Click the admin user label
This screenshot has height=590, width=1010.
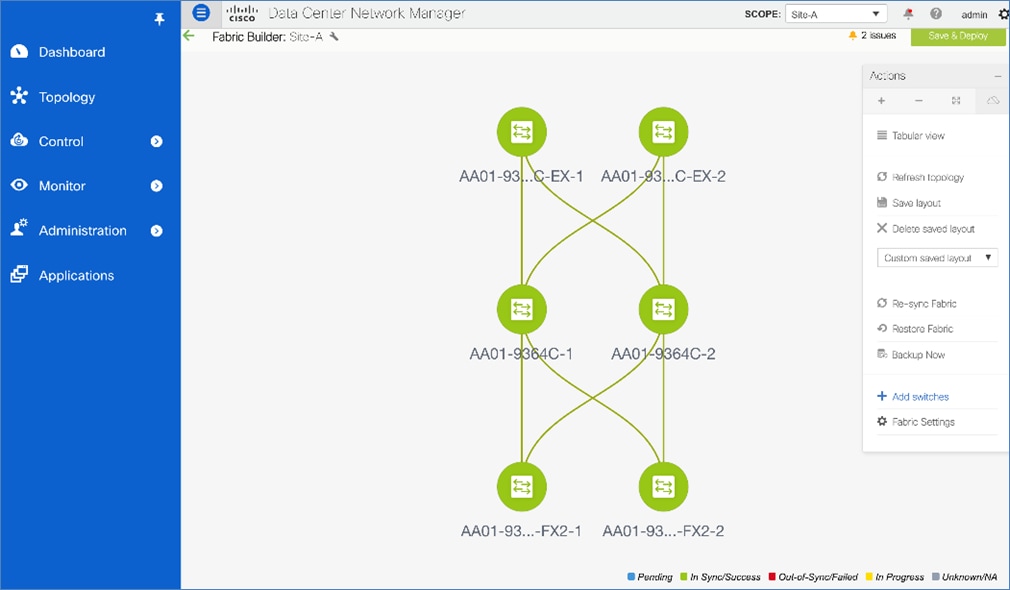point(974,15)
